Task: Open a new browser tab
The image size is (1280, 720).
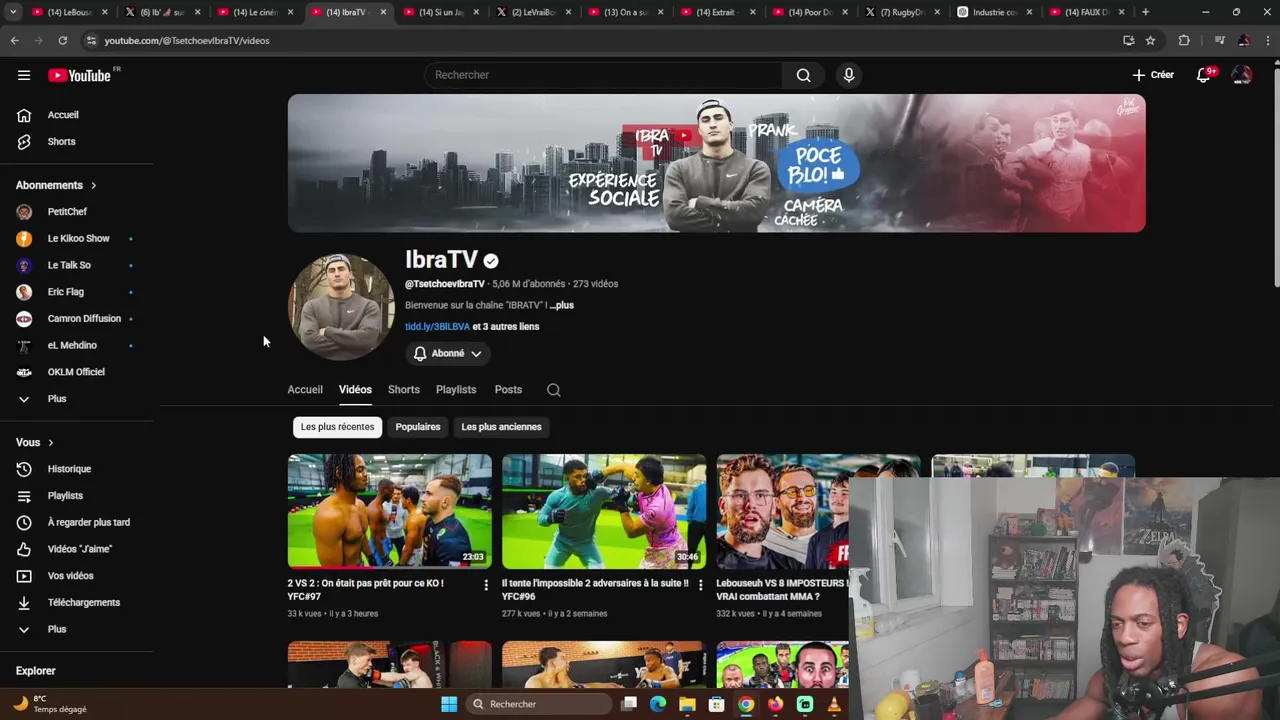Action: [x=1145, y=12]
